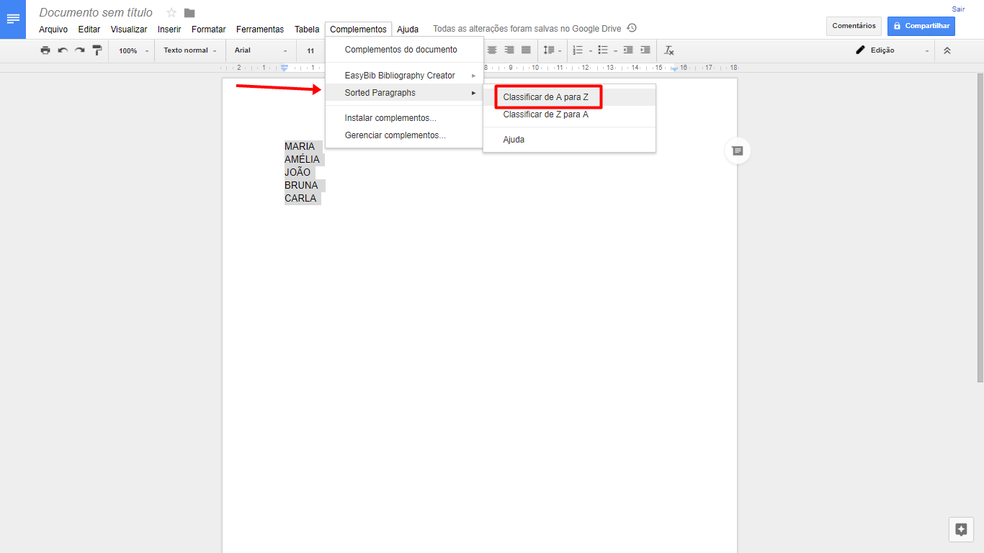984x553 pixels.
Task: Open the Ajuda menu in menu bar
Action: click(x=407, y=30)
